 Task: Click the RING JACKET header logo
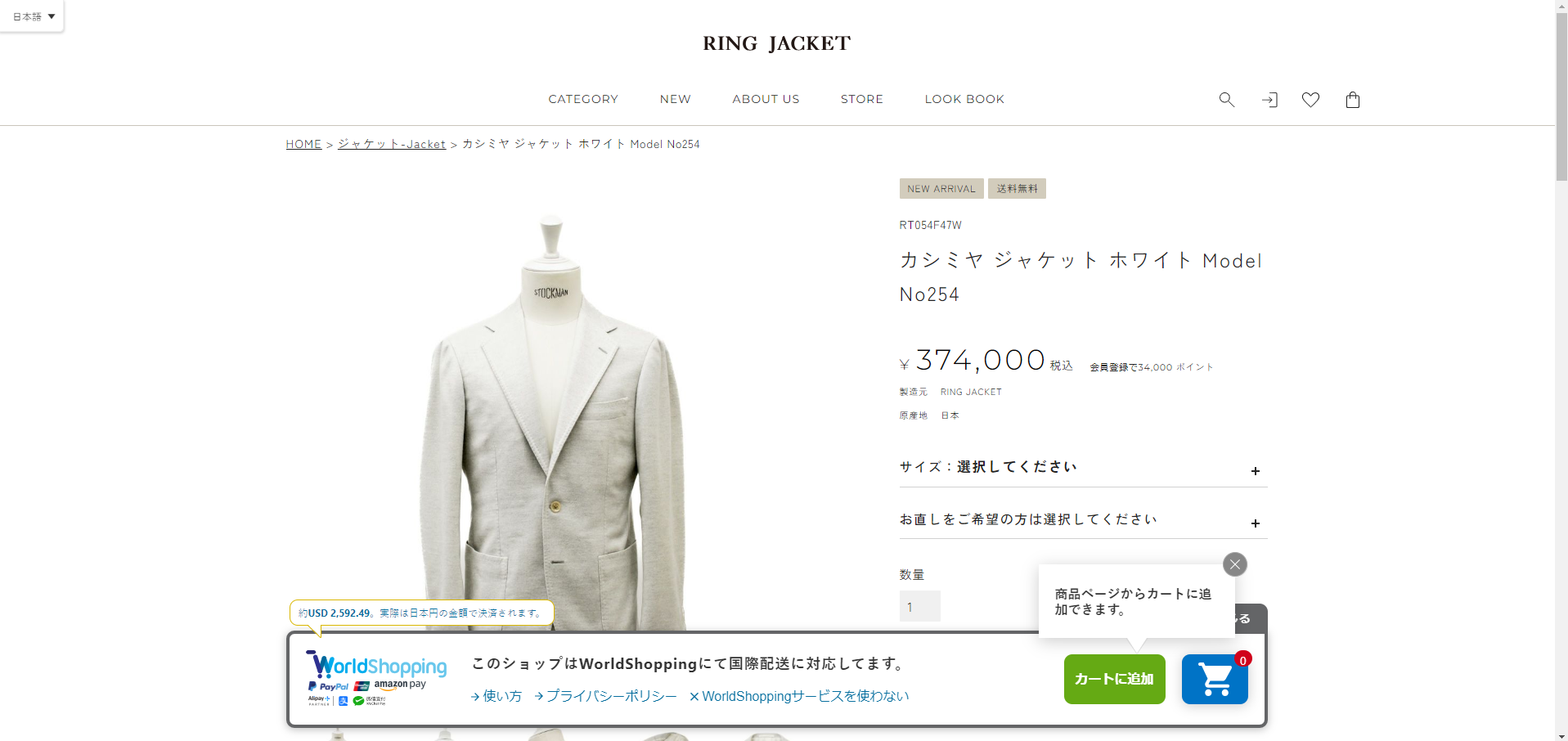pyautogui.click(x=776, y=43)
